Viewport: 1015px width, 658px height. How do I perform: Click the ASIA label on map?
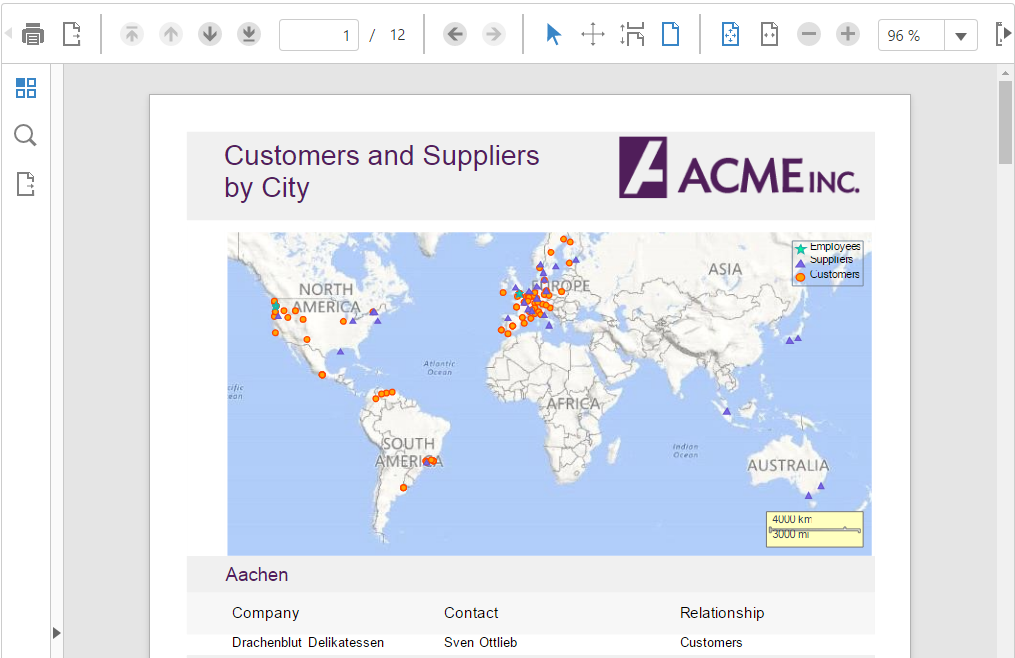click(x=725, y=269)
